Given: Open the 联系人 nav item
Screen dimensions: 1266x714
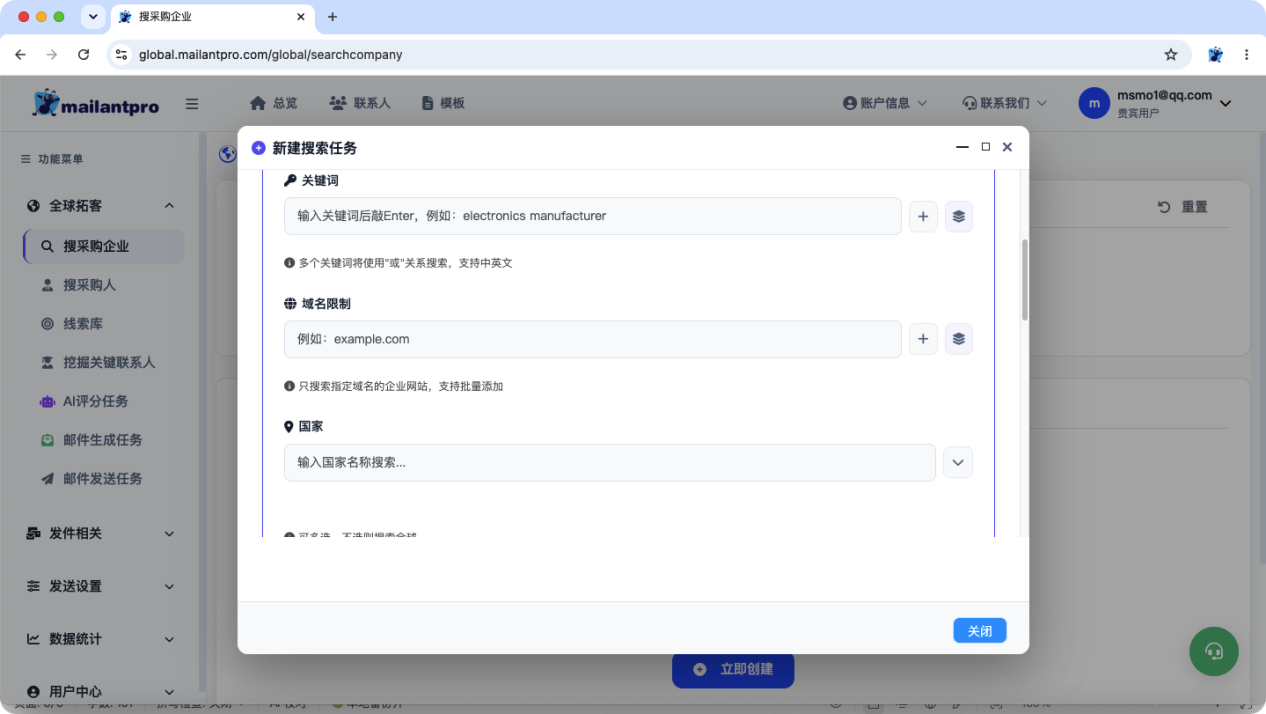Looking at the screenshot, I should coord(360,103).
